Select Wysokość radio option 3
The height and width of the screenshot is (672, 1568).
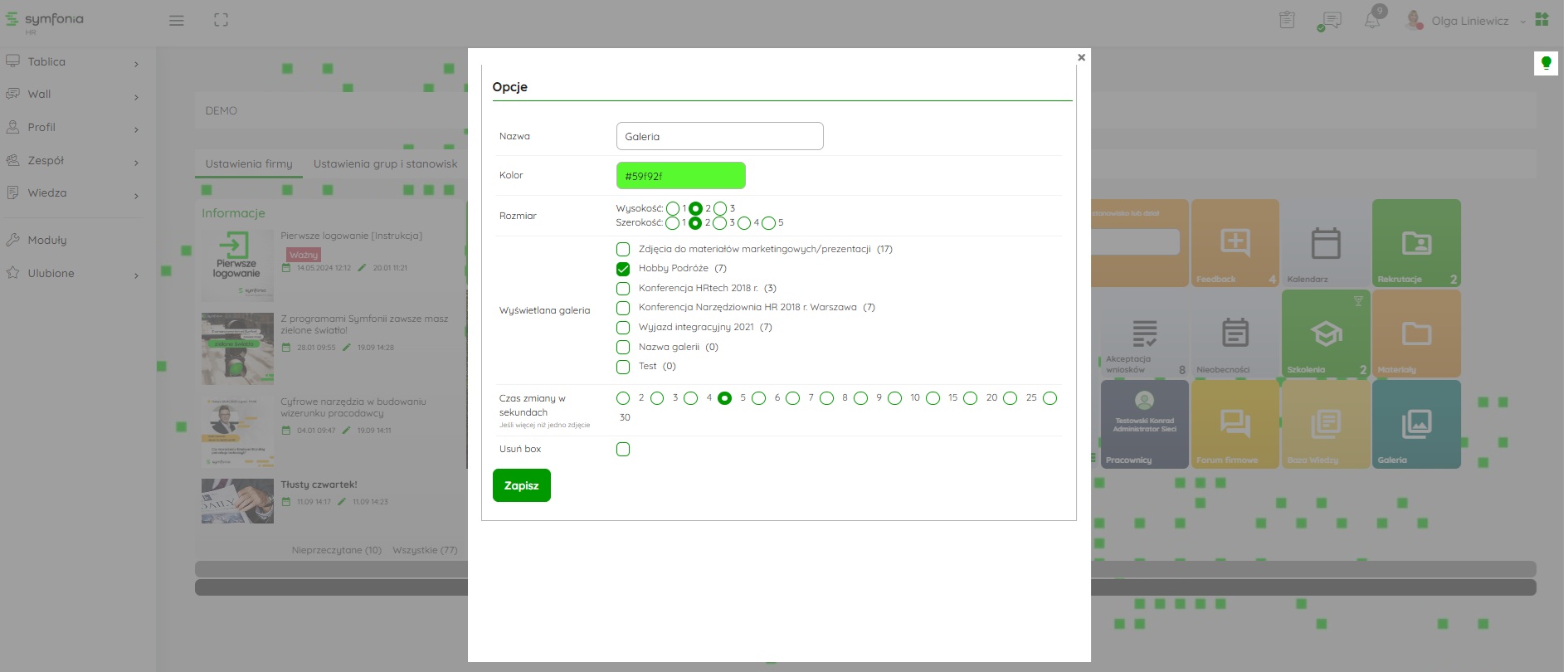coord(720,209)
